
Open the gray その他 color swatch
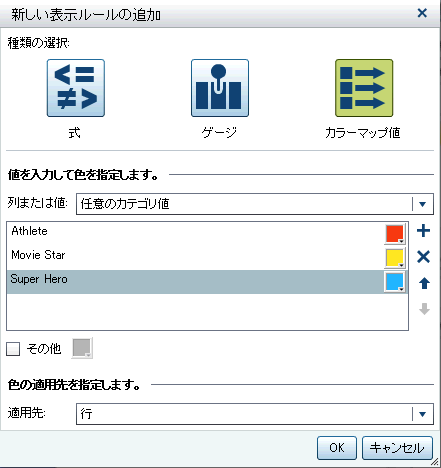tap(82, 348)
